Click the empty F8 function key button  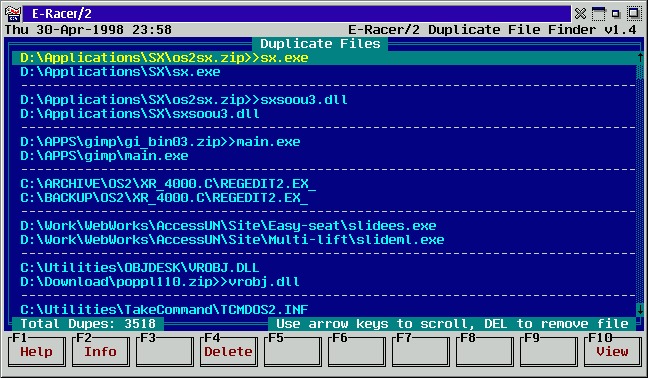pyautogui.click(x=485, y=351)
